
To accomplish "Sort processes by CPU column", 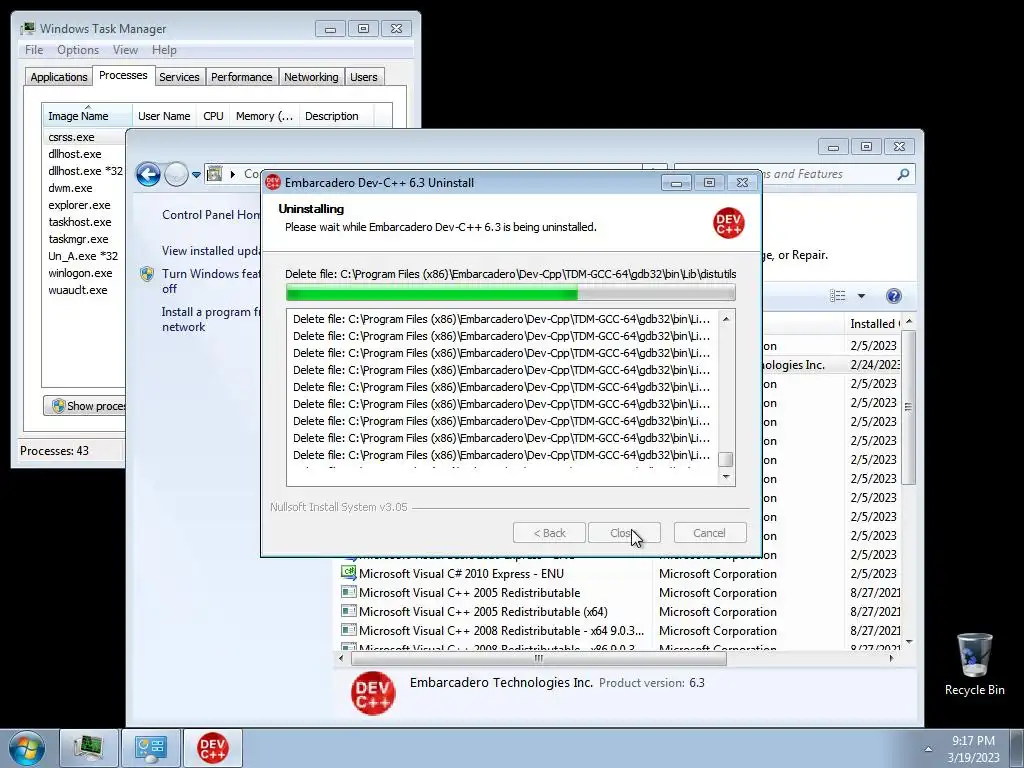I will (213, 116).
